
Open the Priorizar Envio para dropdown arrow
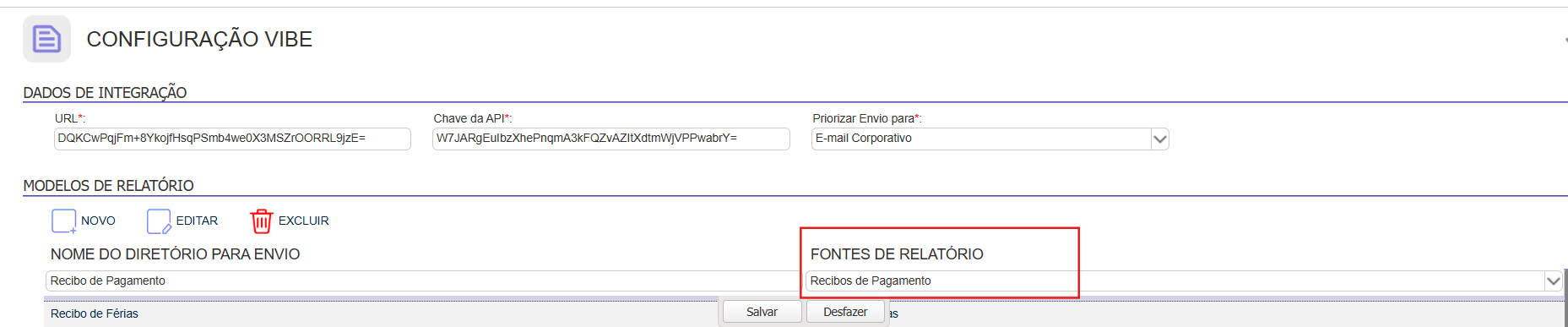tap(1160, 139)
